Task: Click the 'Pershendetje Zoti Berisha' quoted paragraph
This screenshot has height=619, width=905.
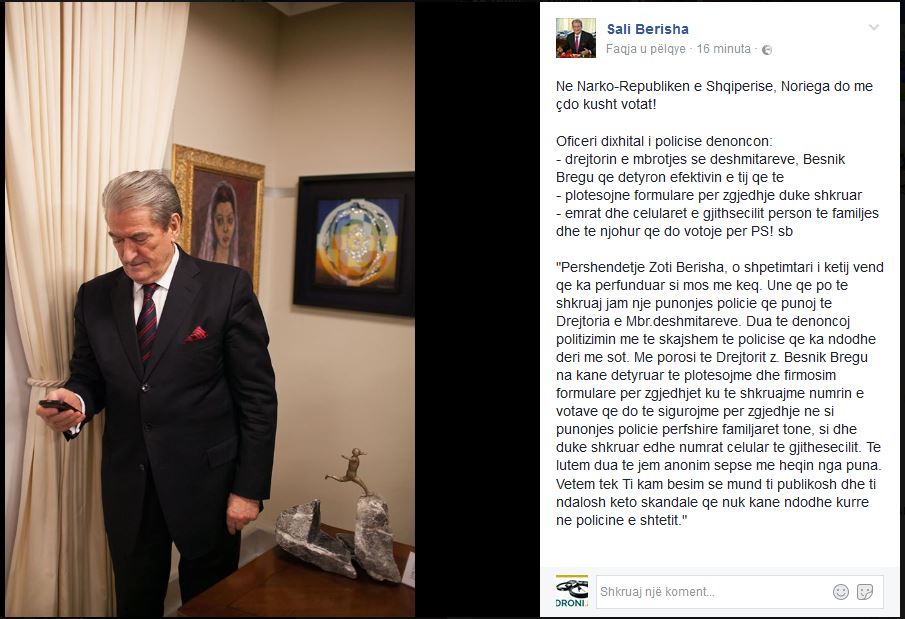Action: pyautogui.click(x=720, y=394)
